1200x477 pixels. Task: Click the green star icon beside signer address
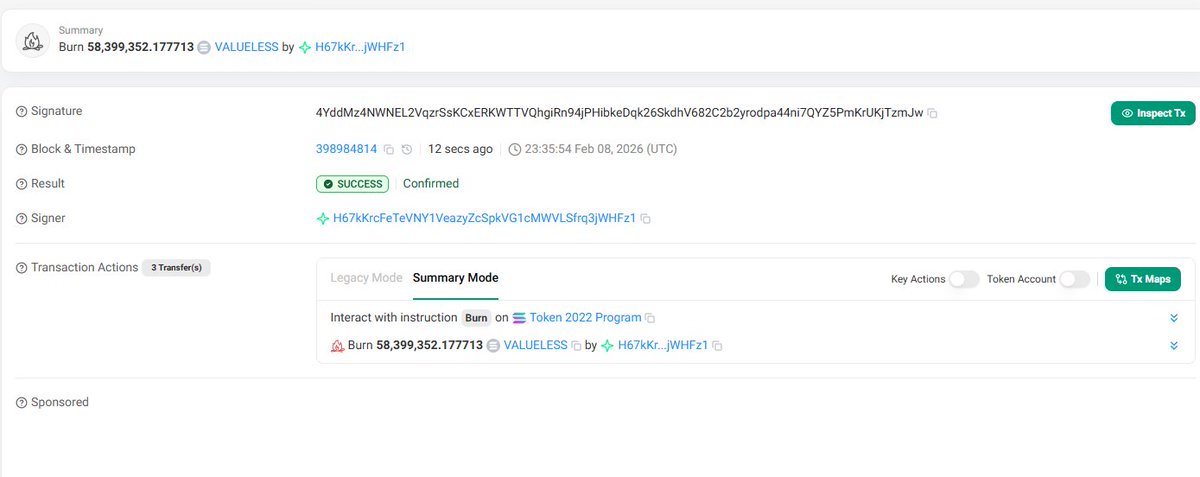[x=323, y=218]
